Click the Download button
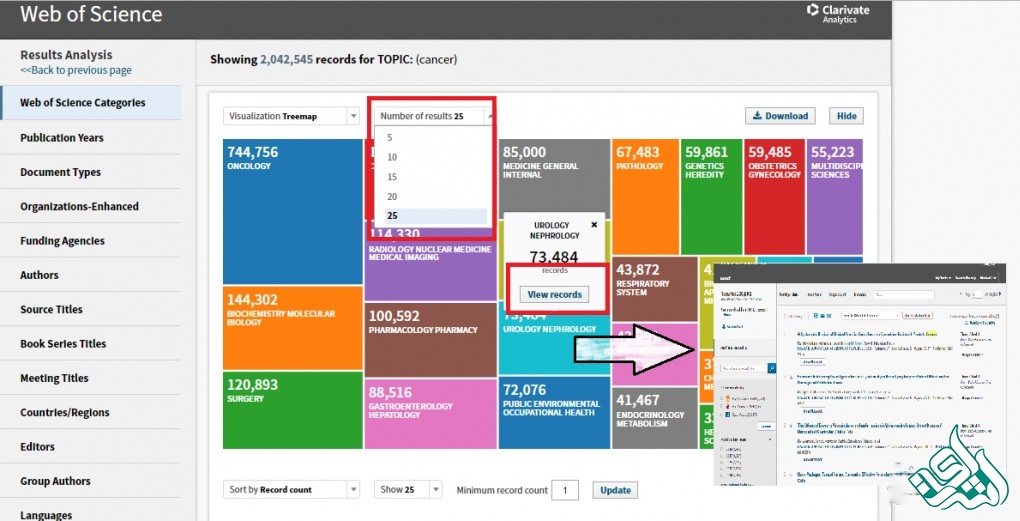The height and width of the screenshot is (521, 1020). coord(780,116)
